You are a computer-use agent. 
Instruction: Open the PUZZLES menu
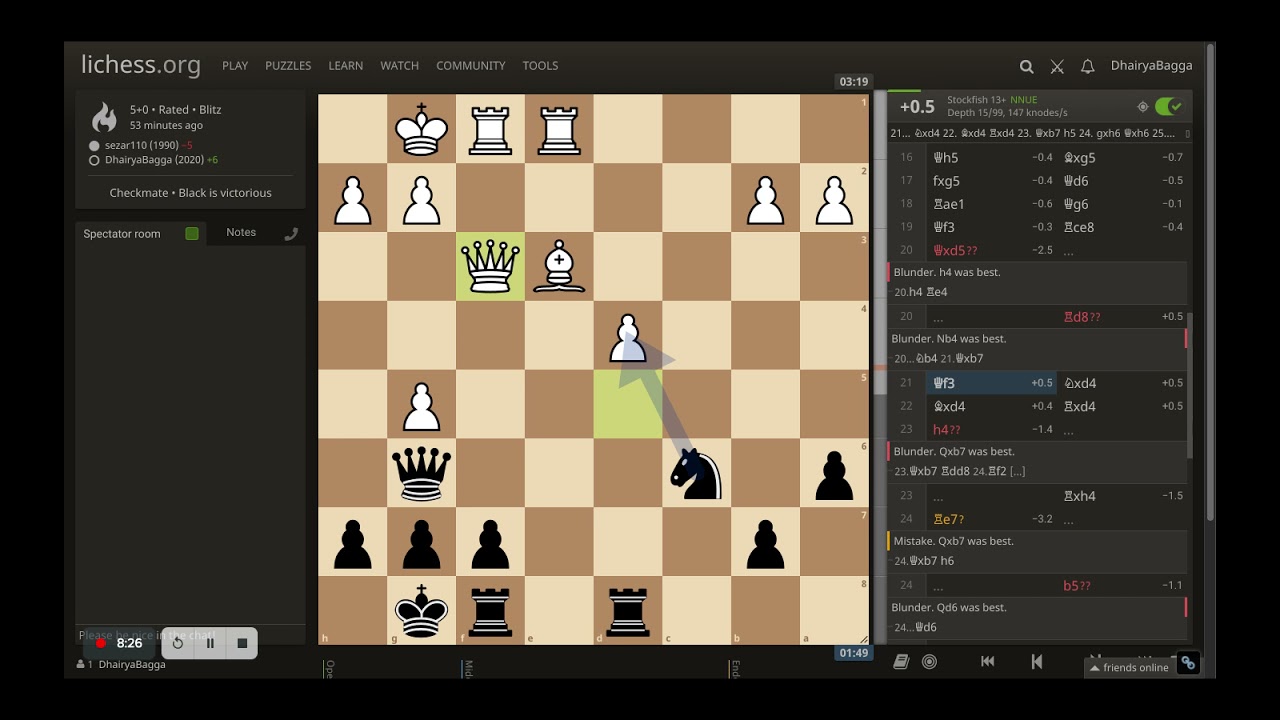click(x=288, y=66)
